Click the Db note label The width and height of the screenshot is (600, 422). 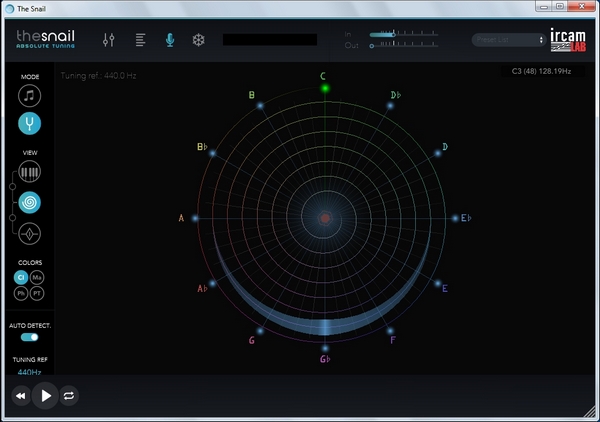click(396, 95)
